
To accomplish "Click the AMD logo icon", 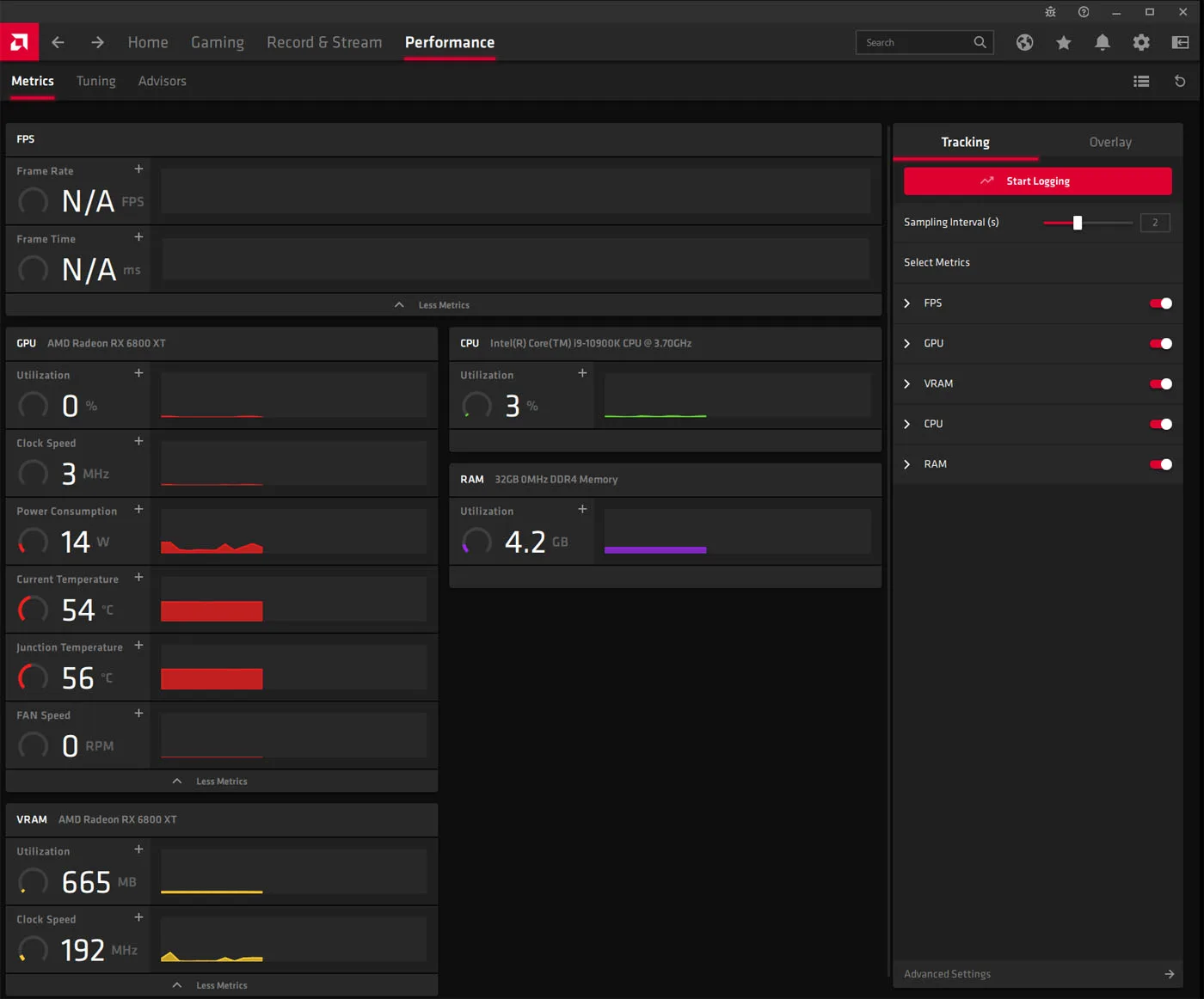I will point(19,42).
